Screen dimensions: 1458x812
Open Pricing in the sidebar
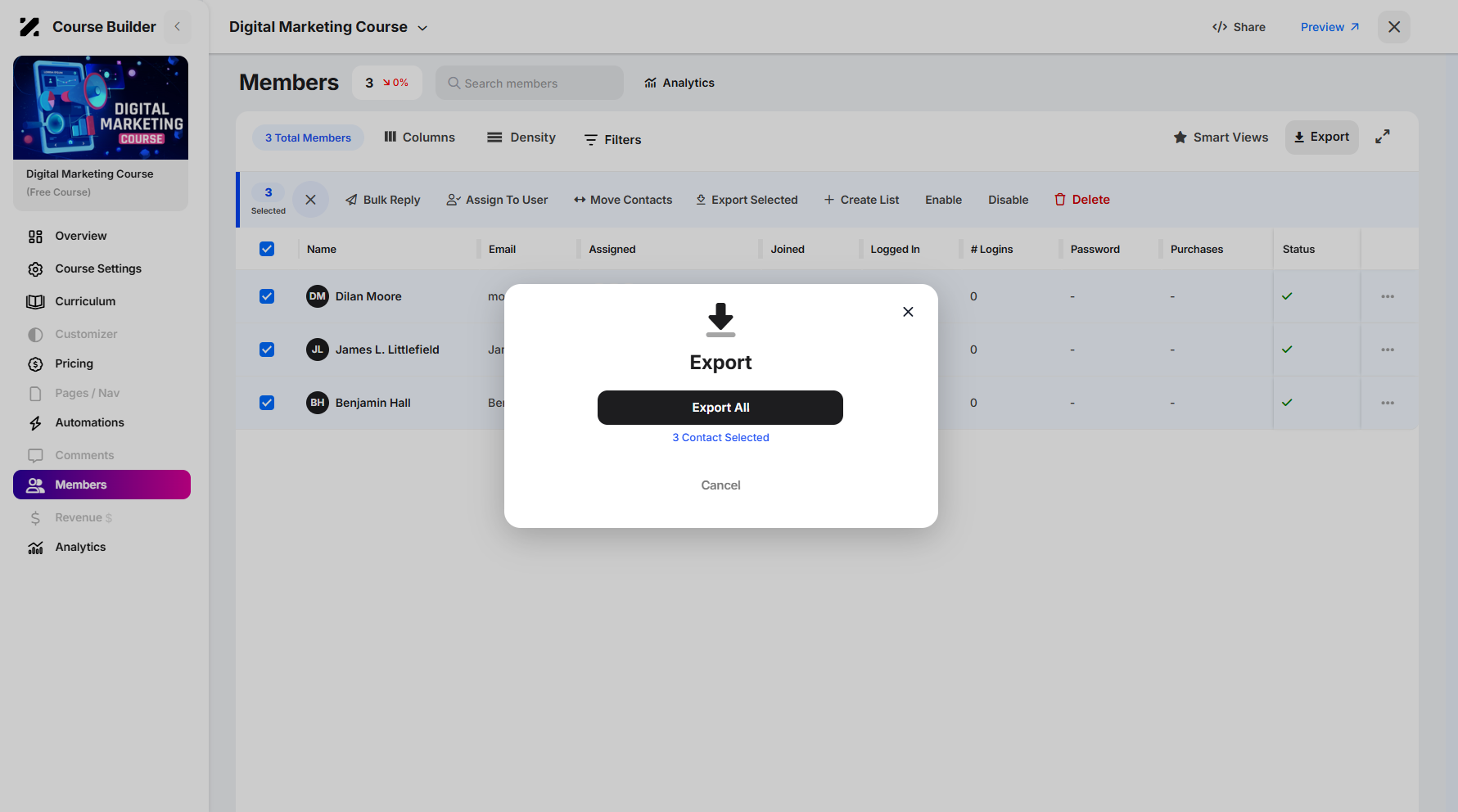pos(74,363)
